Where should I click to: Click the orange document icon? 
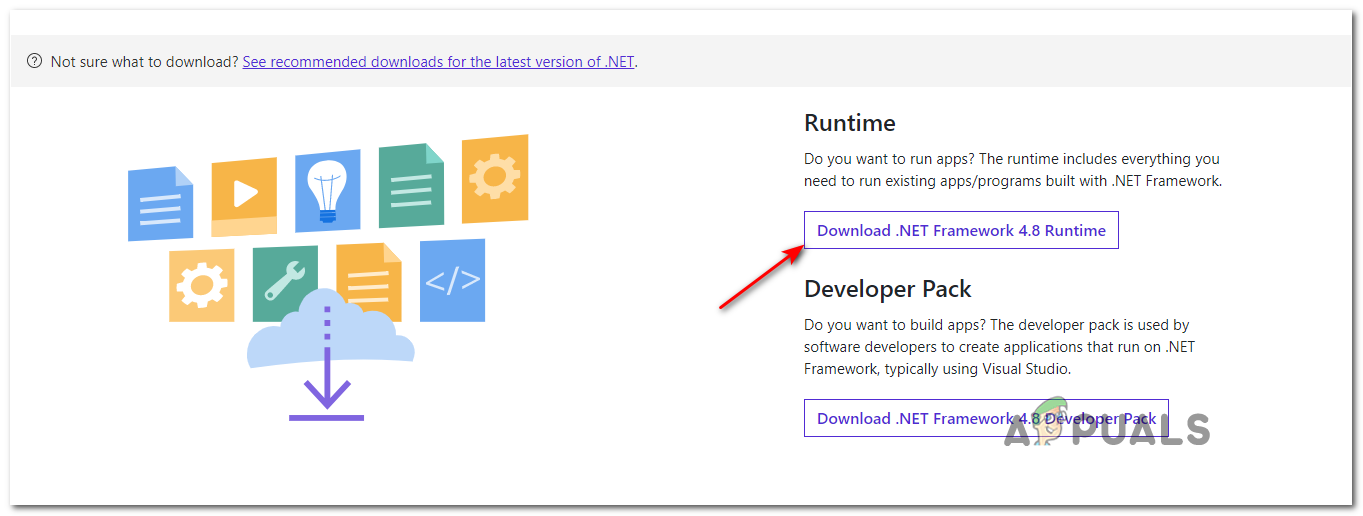pyautogui.click(x=368, y=282)
